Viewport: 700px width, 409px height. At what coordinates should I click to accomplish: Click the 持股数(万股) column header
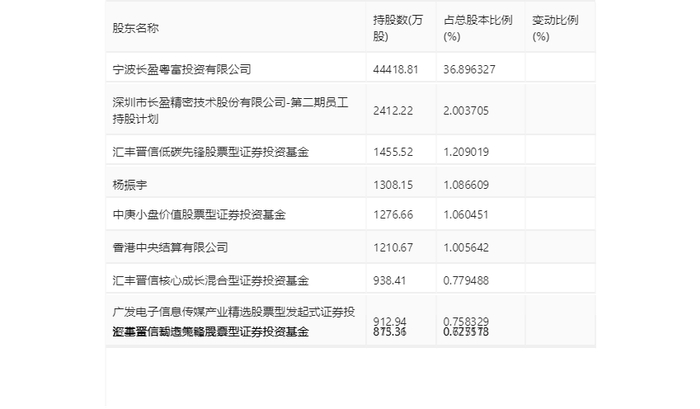pyautogui.click(x=398, y=28)
